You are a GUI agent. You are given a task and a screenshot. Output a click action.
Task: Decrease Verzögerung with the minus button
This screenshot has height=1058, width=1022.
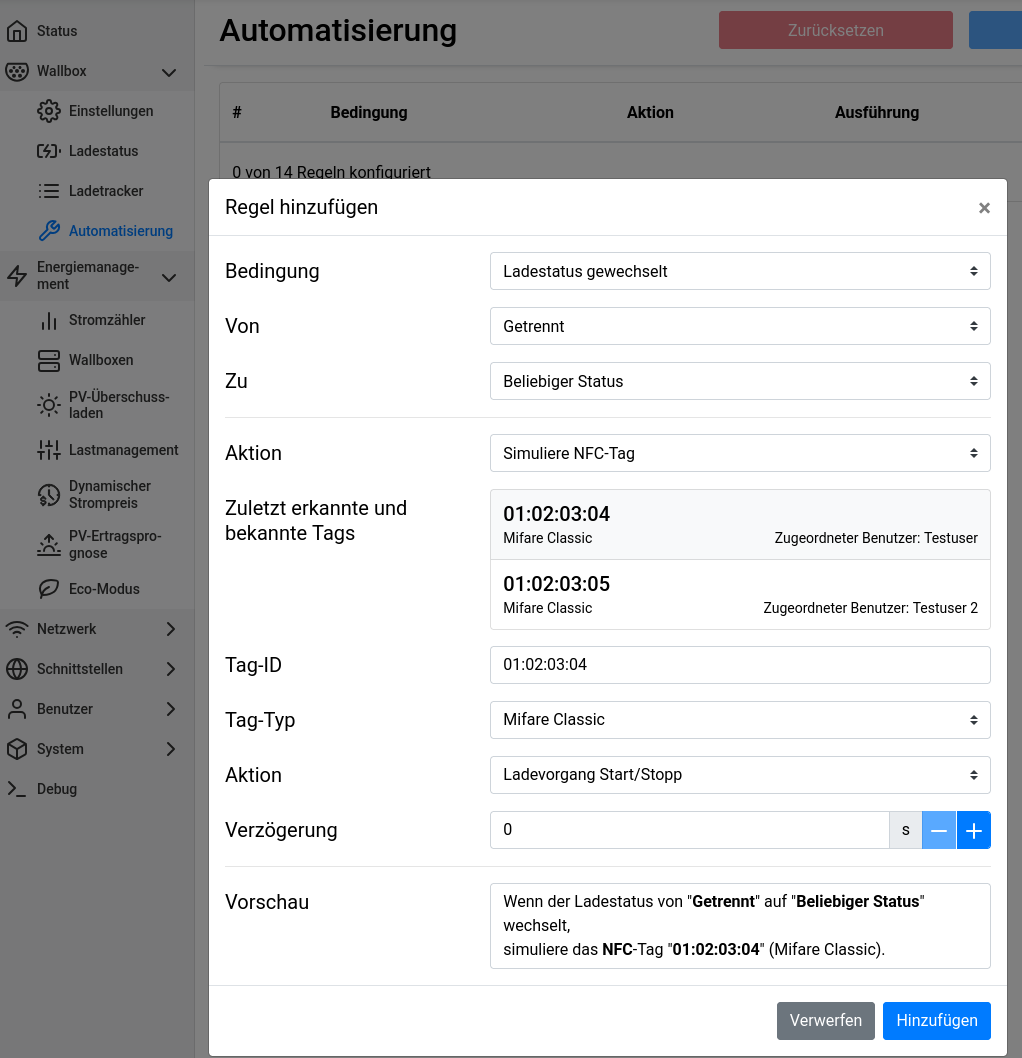938,830
